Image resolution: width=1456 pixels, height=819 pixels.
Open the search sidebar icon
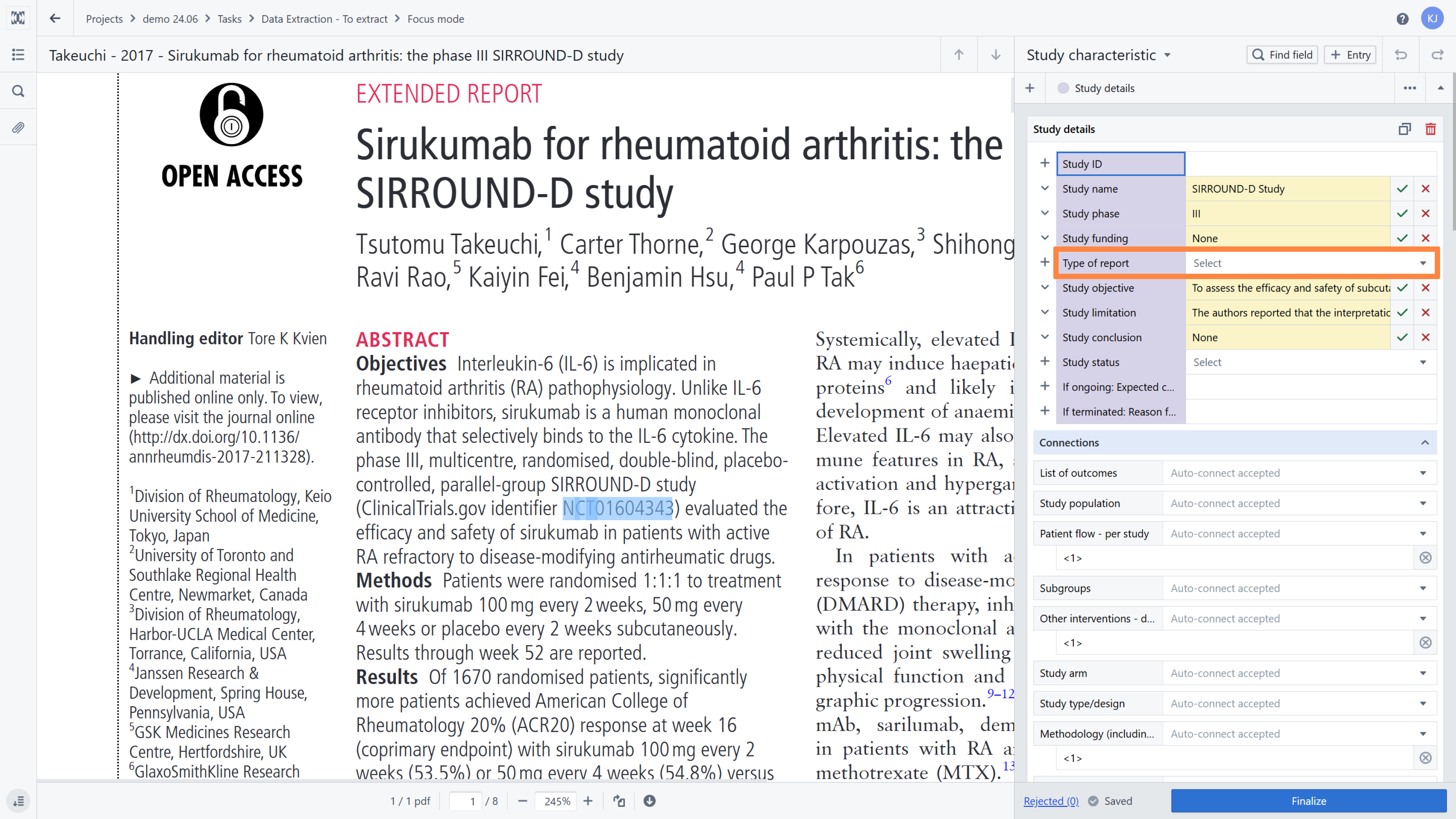click(18, 91)
